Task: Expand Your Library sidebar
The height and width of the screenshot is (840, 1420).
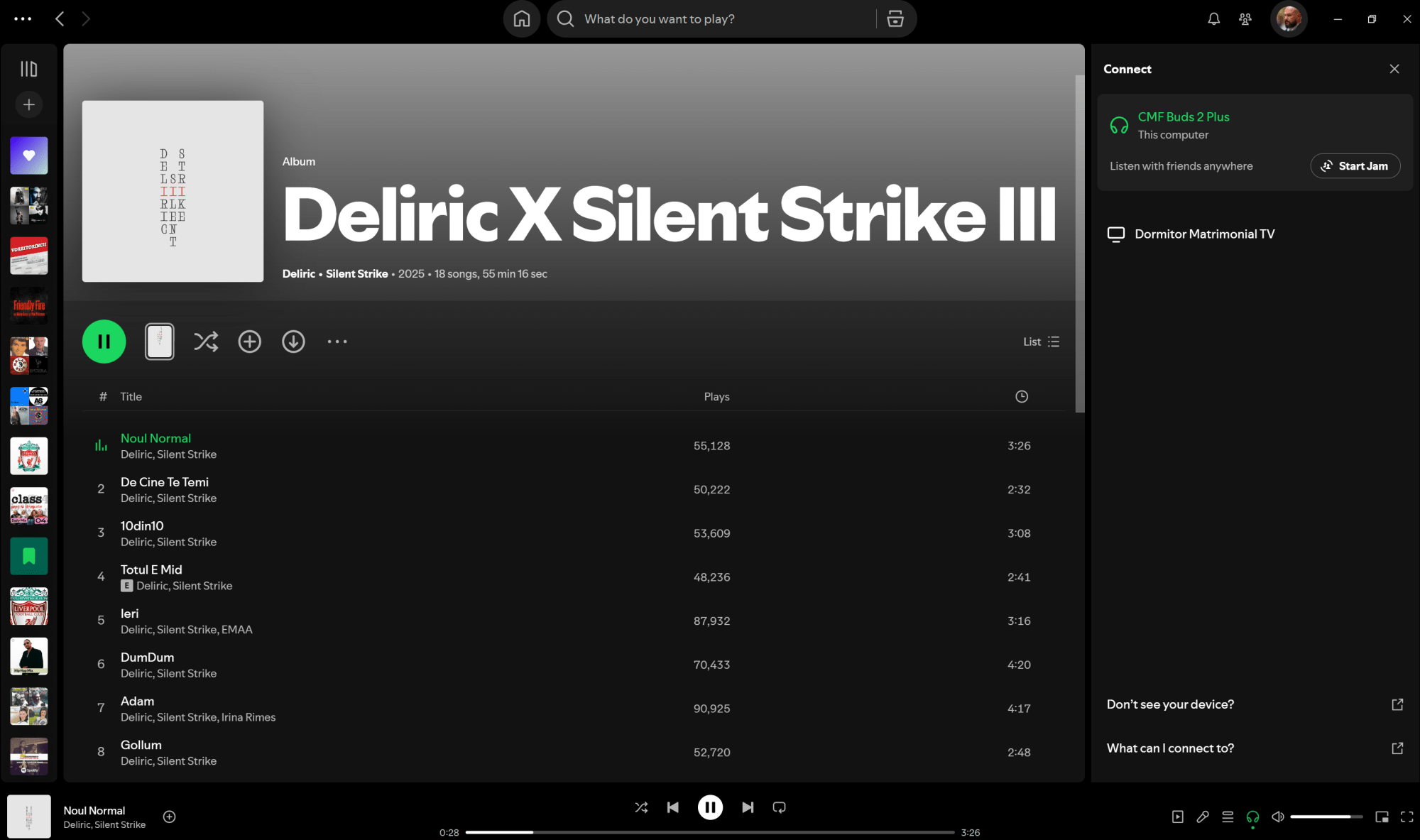Action: click(x=28, y=69)
